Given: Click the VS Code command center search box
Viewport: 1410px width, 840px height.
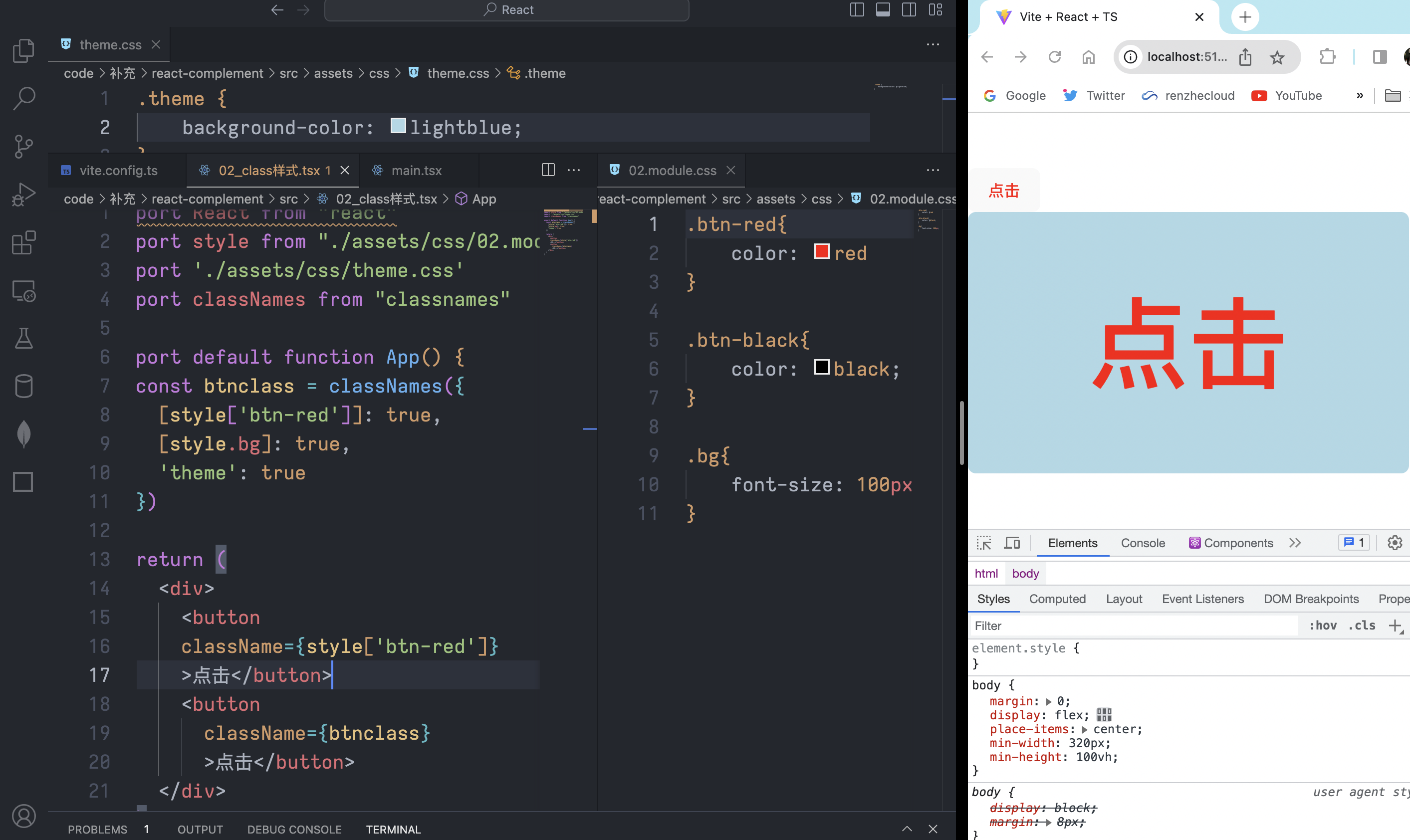Looking at the screenshot, I should click(506, 9).
